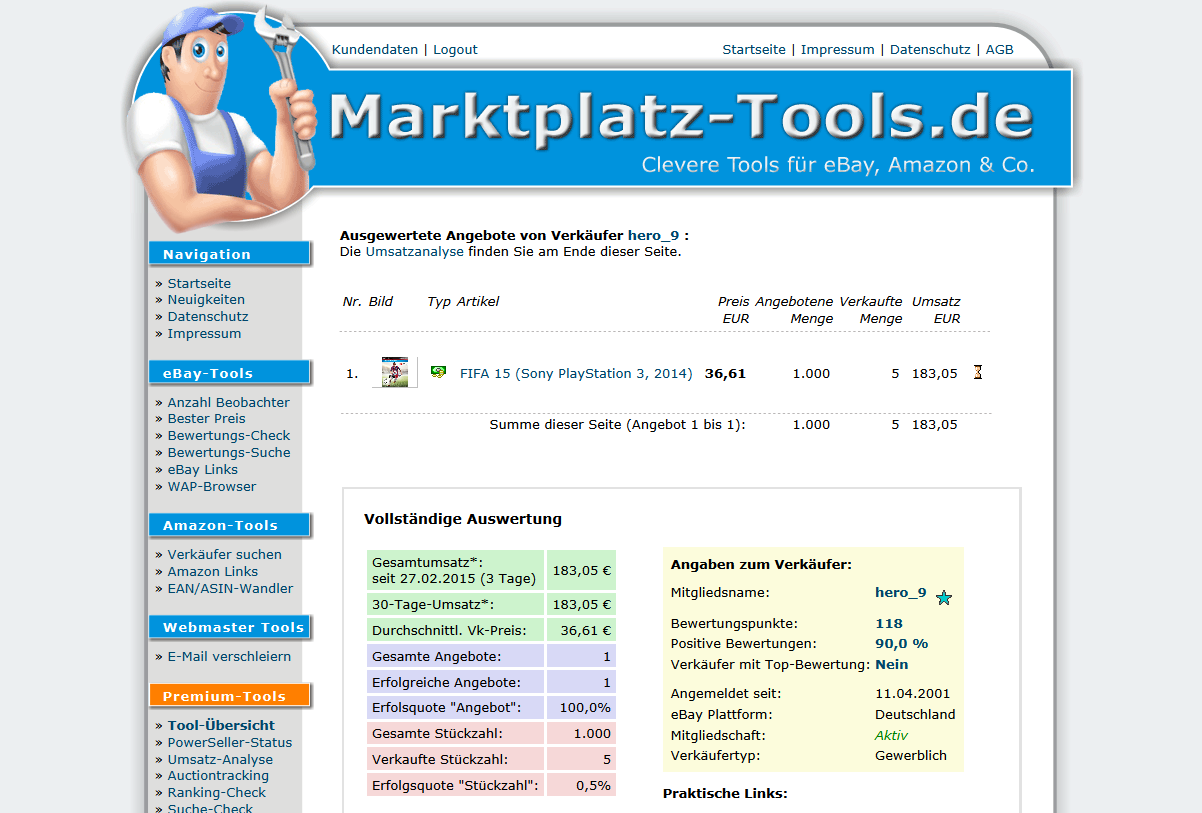Click the star icon beside hero_9
Screen dimensions: 1202x813
(x=944, y=598)
